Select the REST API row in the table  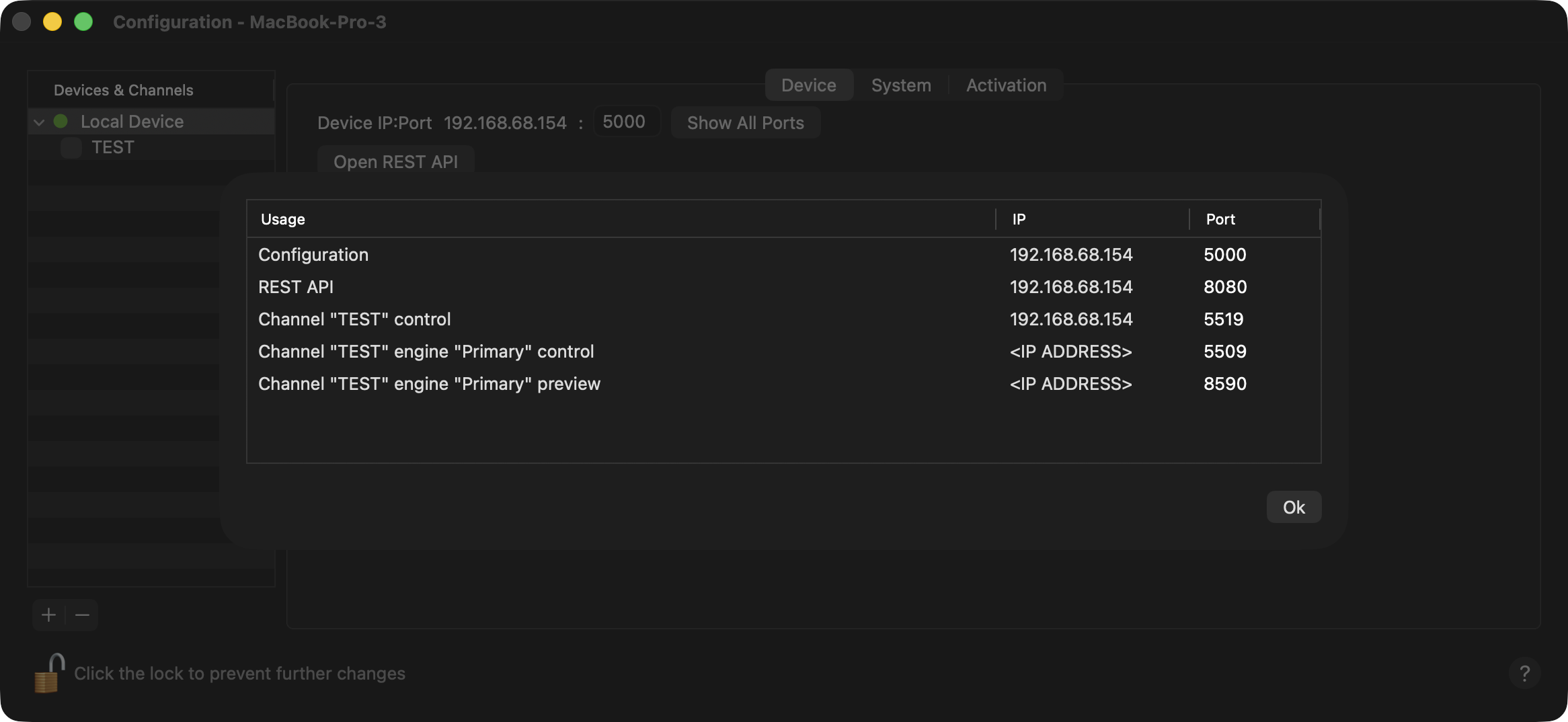point(784,287)
